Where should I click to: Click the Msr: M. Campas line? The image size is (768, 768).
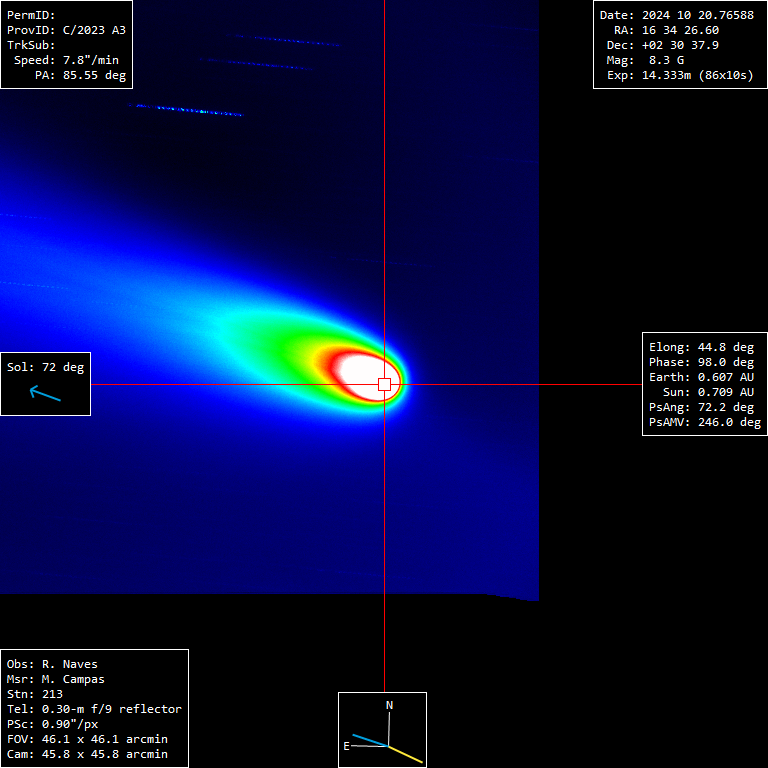tap(55, 679)
